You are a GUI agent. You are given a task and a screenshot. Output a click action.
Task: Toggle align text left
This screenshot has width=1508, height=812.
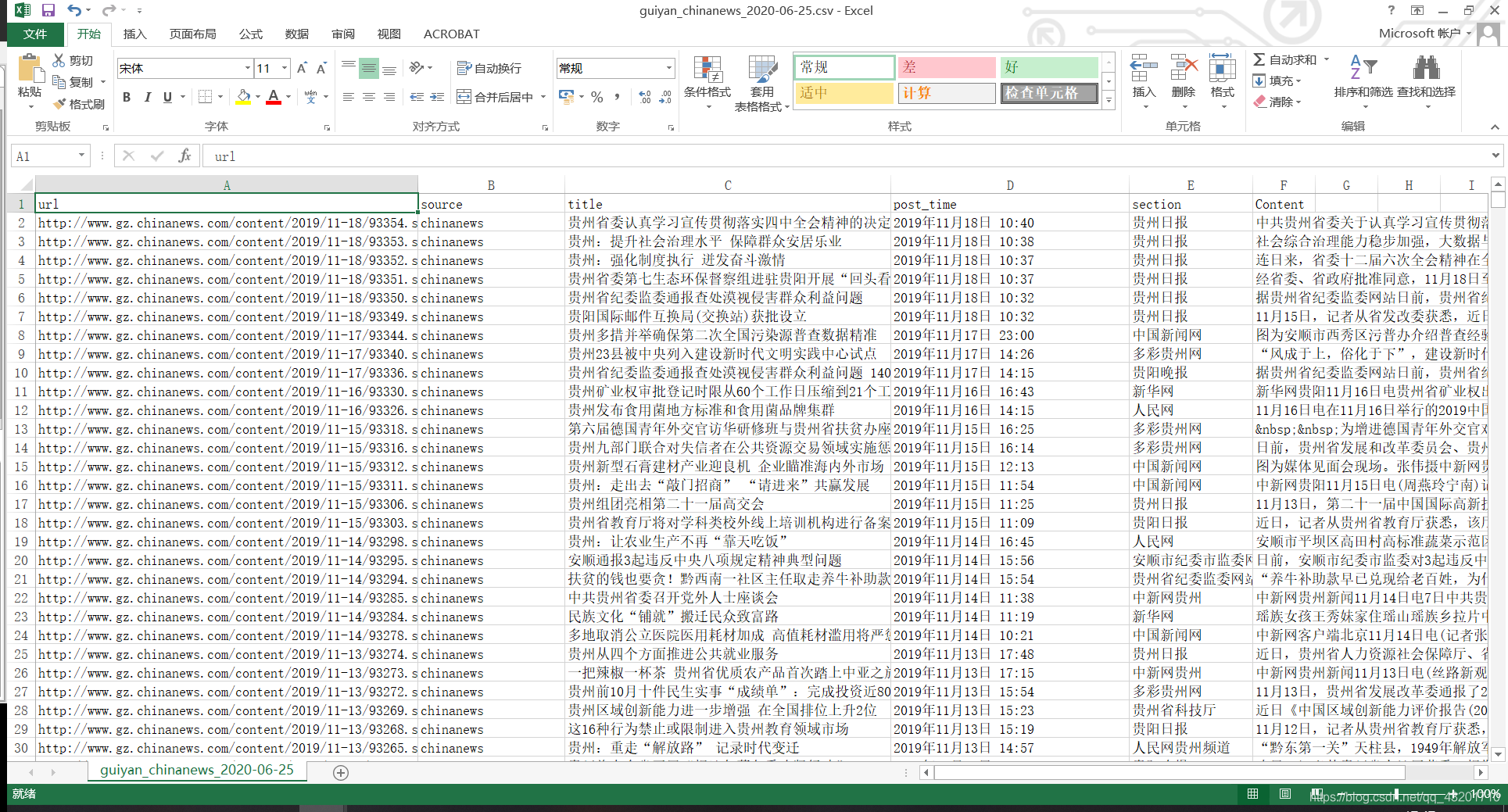348,97
